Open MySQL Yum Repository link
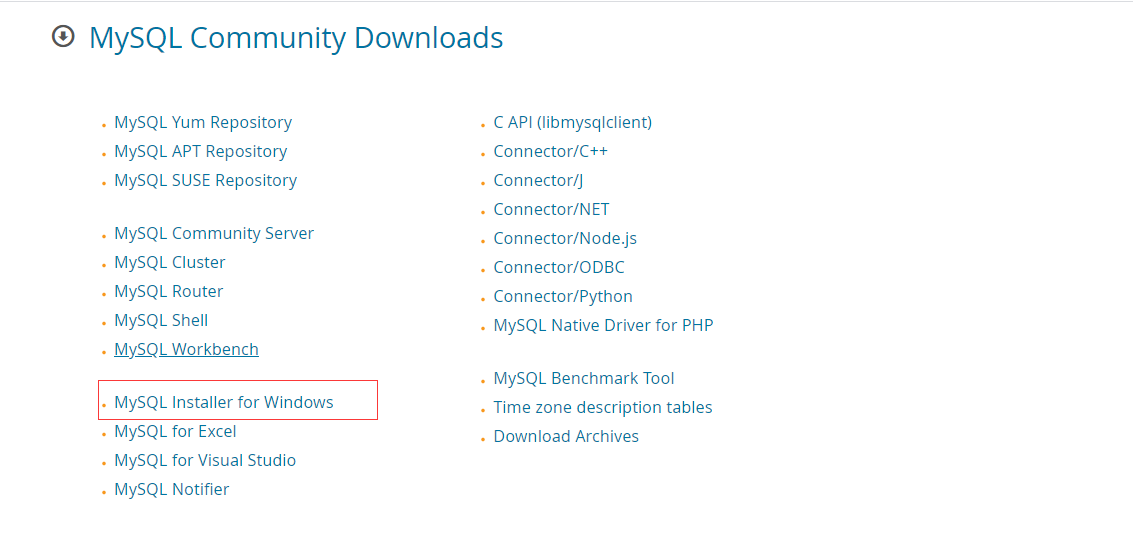Image resolution: width=1133 pixels, height=542 pixels. (x=203, y=123)
